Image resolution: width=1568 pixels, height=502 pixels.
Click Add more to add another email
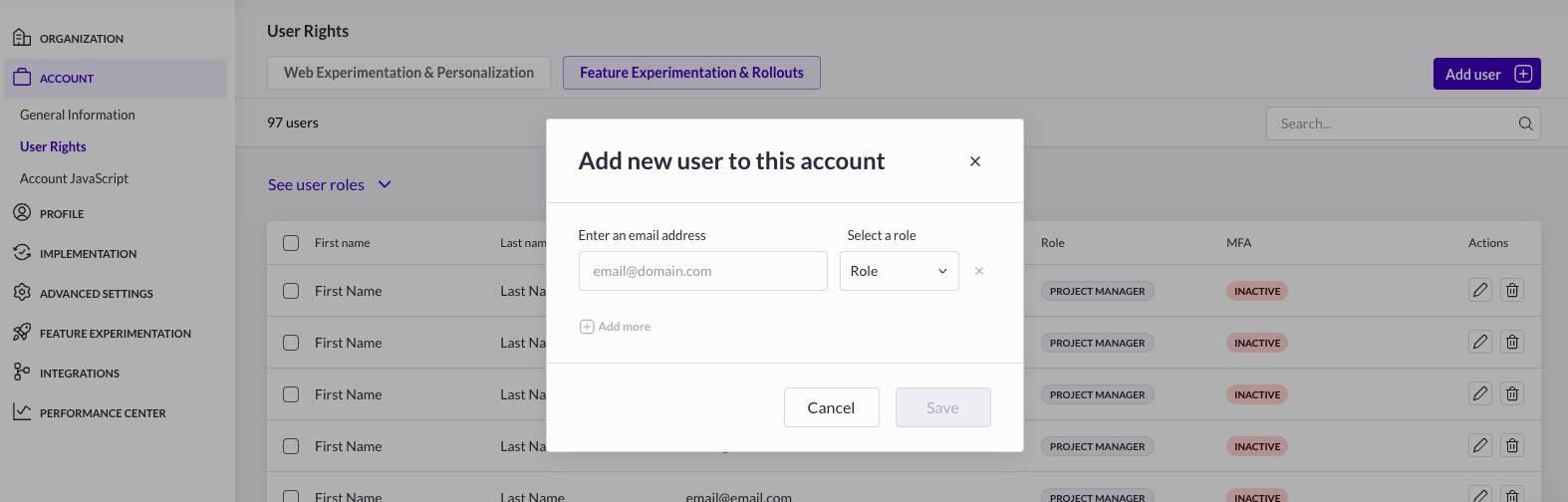point(616,327)
